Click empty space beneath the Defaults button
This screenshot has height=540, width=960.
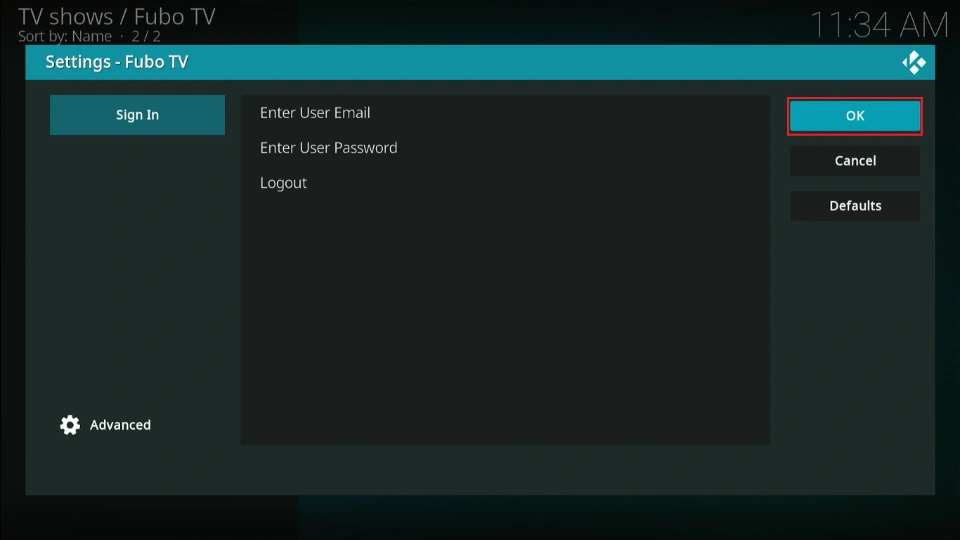pos(854,330)
